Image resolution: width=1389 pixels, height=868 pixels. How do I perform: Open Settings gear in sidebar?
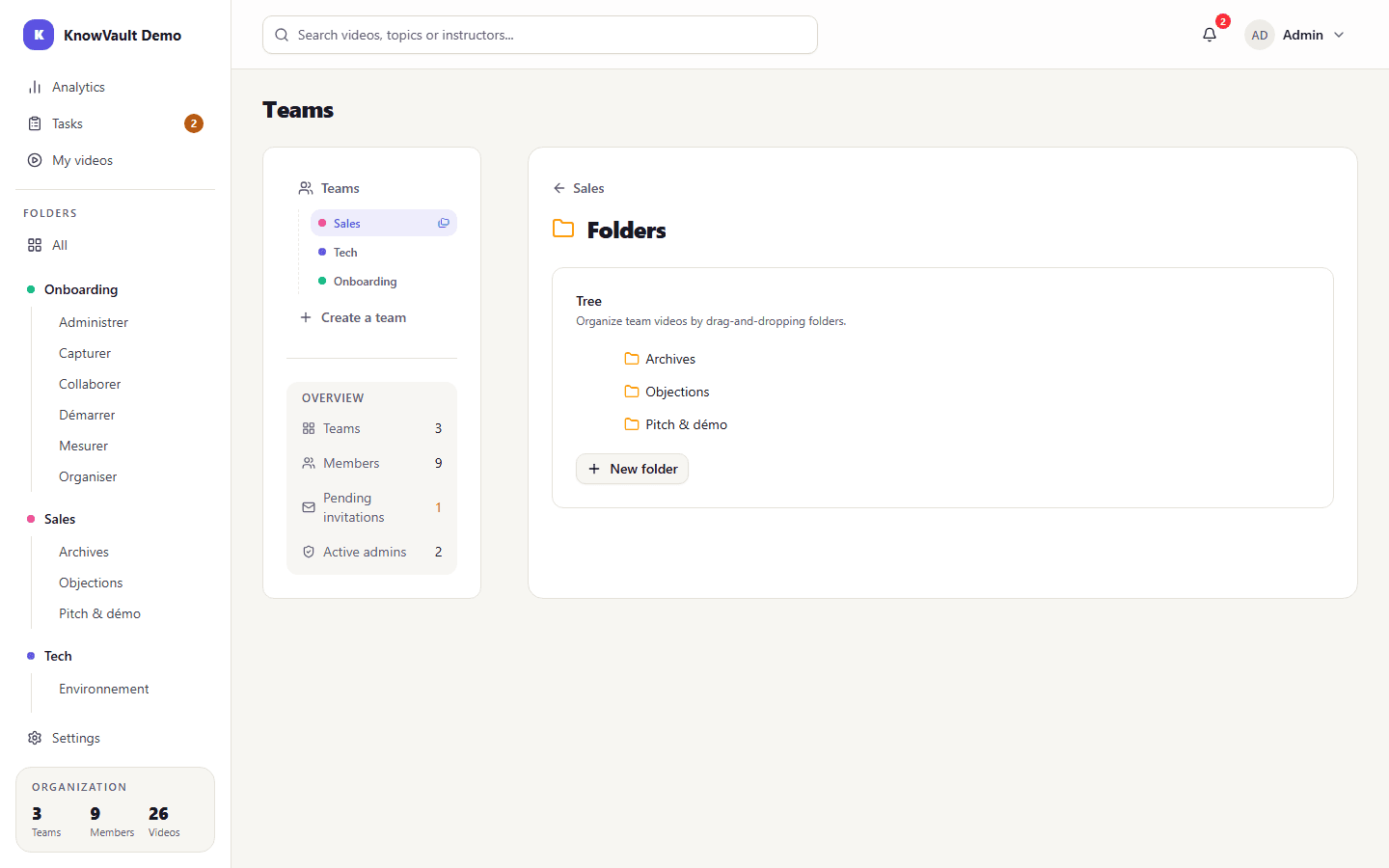(116, 738)
